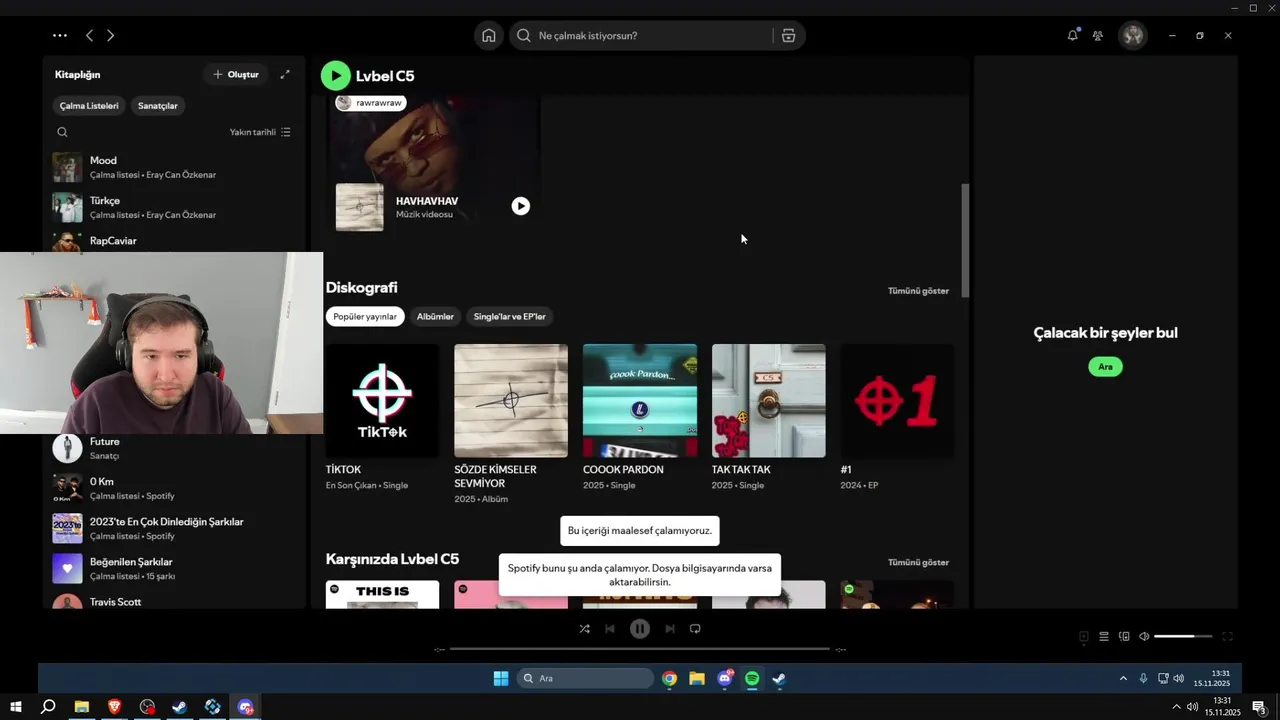The width and height of the screenshot is (1280, 720).
Task: Toggle the repeat mode
Action: [x=695, y=629]
